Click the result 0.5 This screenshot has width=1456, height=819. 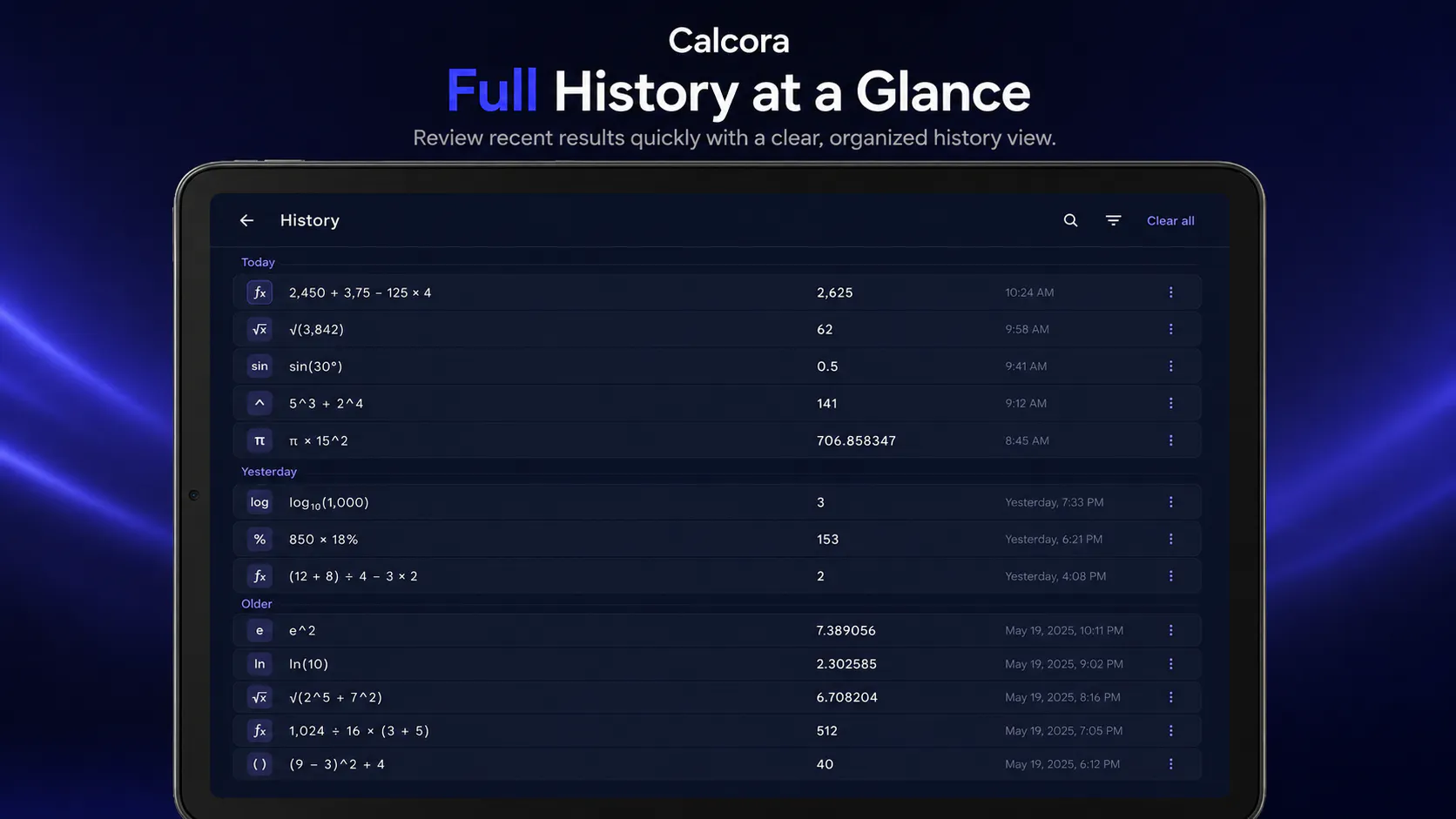[x=827, y=366]
